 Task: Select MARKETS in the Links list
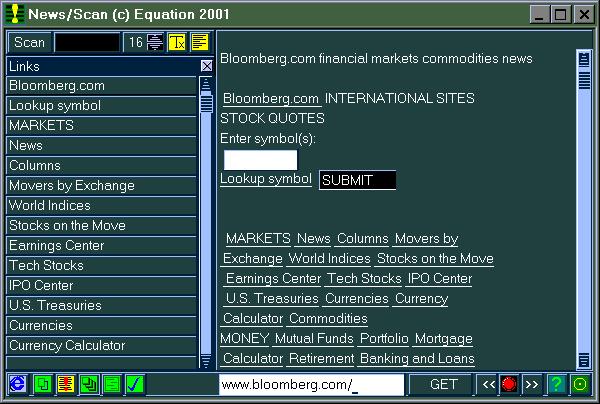(x=101, y=125)
